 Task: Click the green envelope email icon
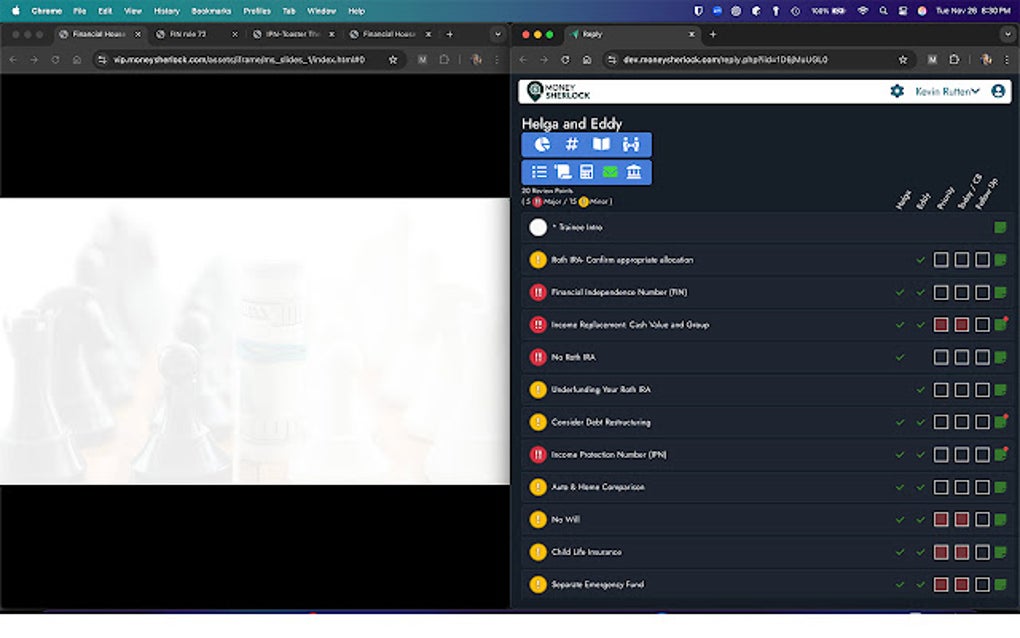tap(611, 171)
